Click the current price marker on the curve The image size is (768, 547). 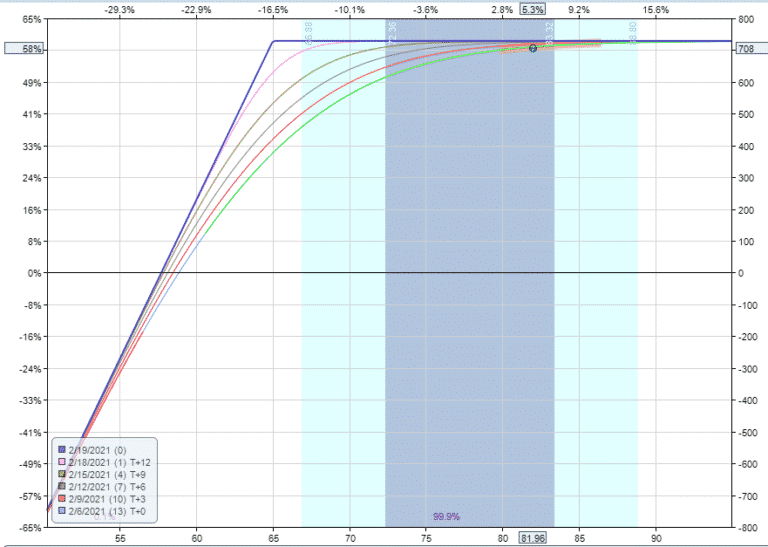pos(532,48)
